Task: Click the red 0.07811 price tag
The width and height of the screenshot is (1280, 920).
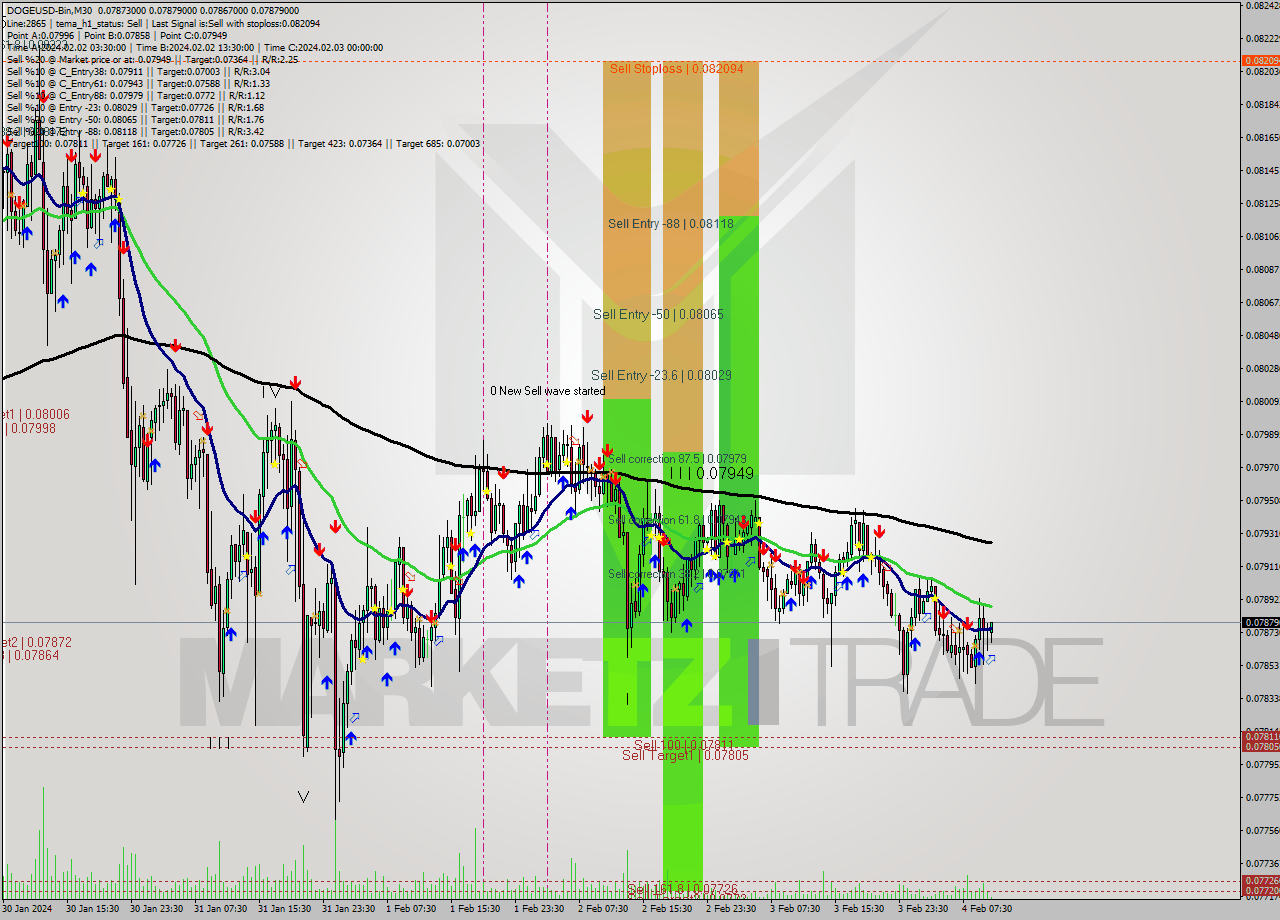Action: pos(1260,737)
